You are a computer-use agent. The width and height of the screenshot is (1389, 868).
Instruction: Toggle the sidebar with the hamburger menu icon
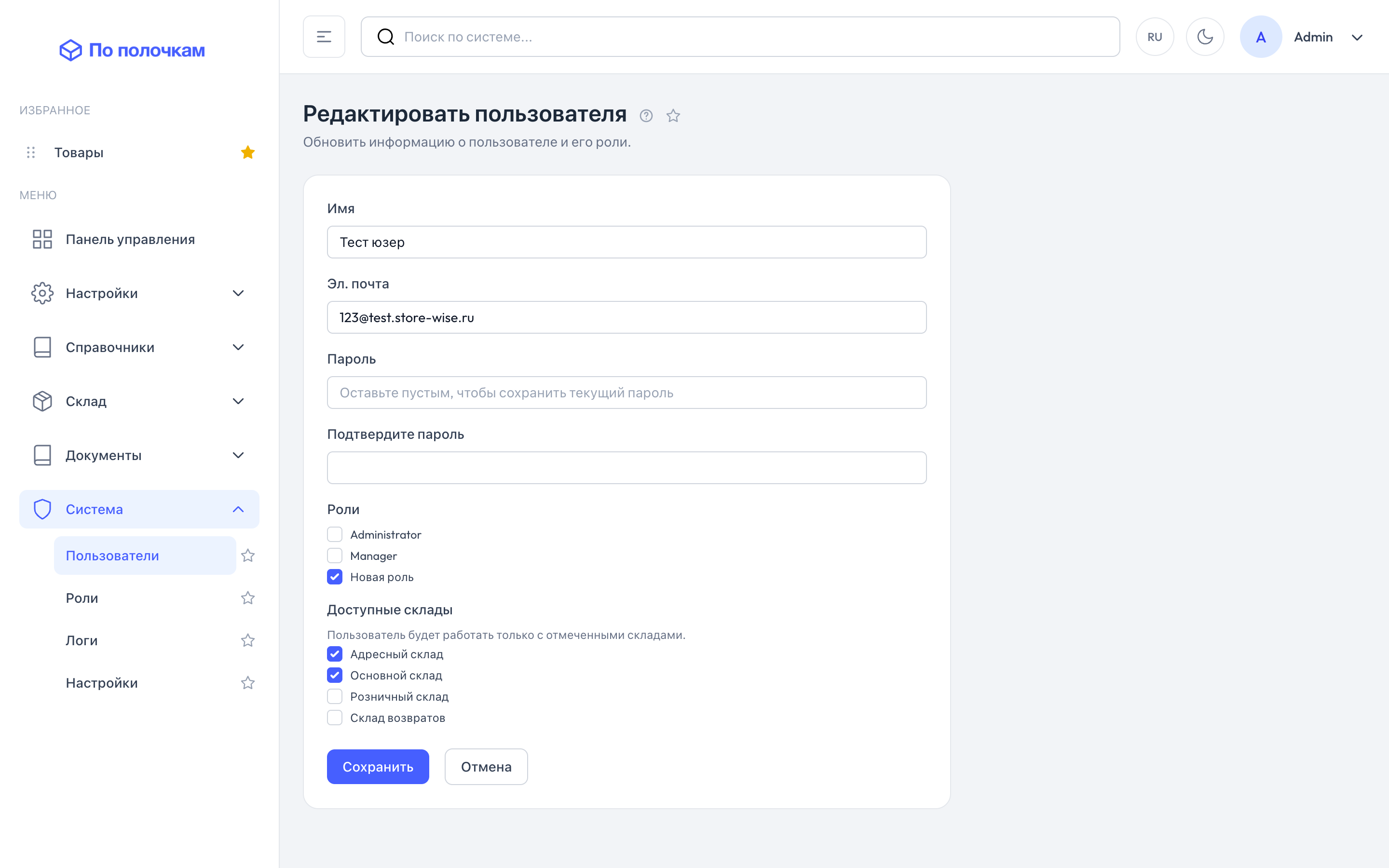pos(324,37)
